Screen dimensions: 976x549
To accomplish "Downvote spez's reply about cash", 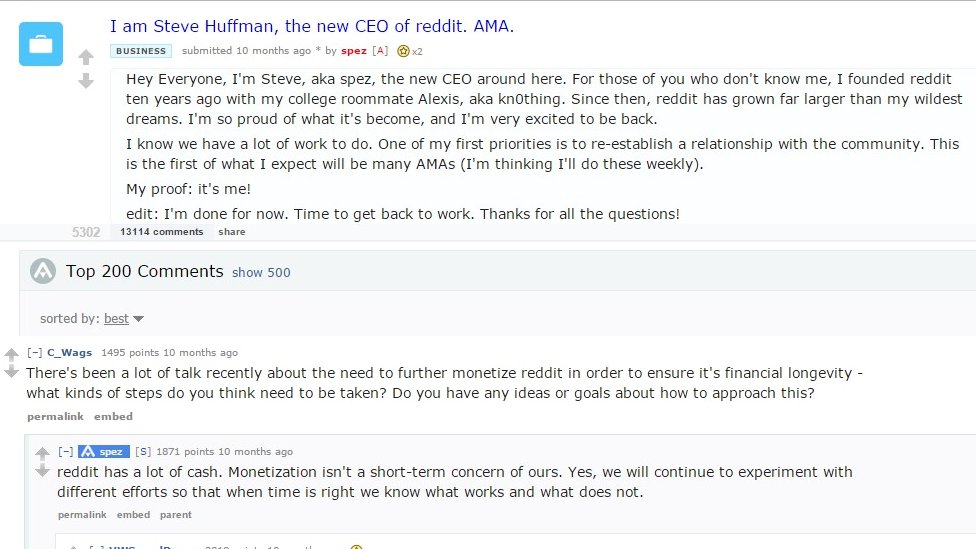I will point(42,471).
